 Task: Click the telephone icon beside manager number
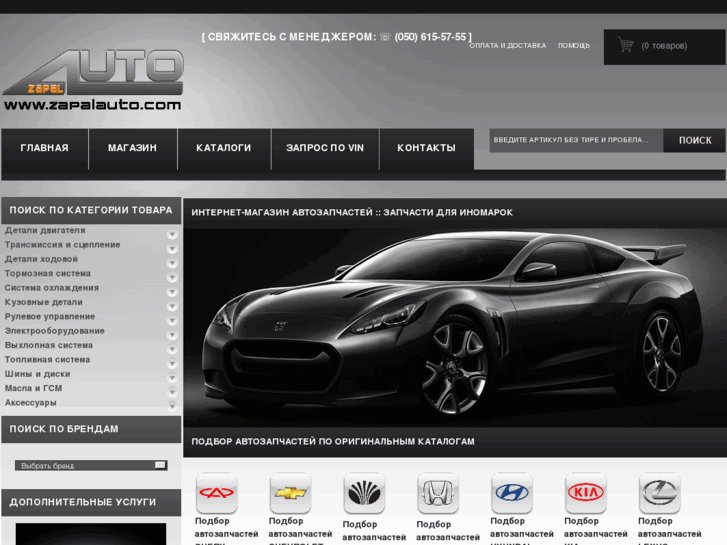click(x=385, y=37)
